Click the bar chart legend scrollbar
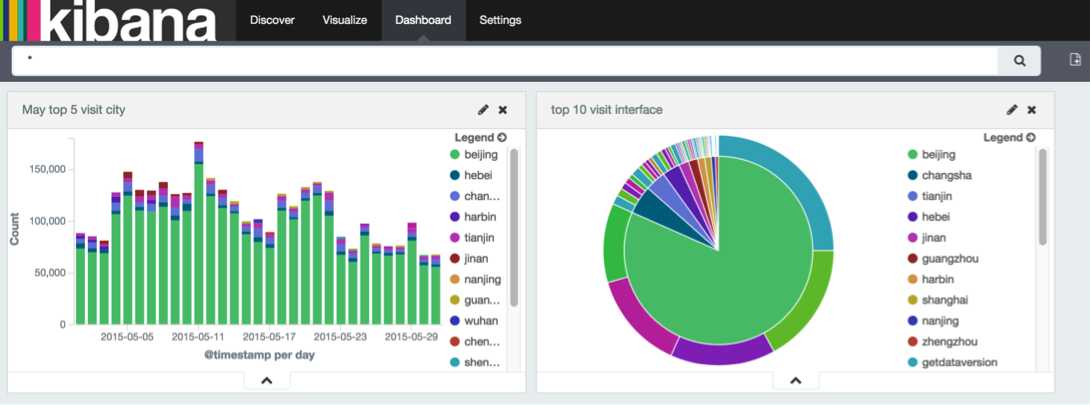 514,228
